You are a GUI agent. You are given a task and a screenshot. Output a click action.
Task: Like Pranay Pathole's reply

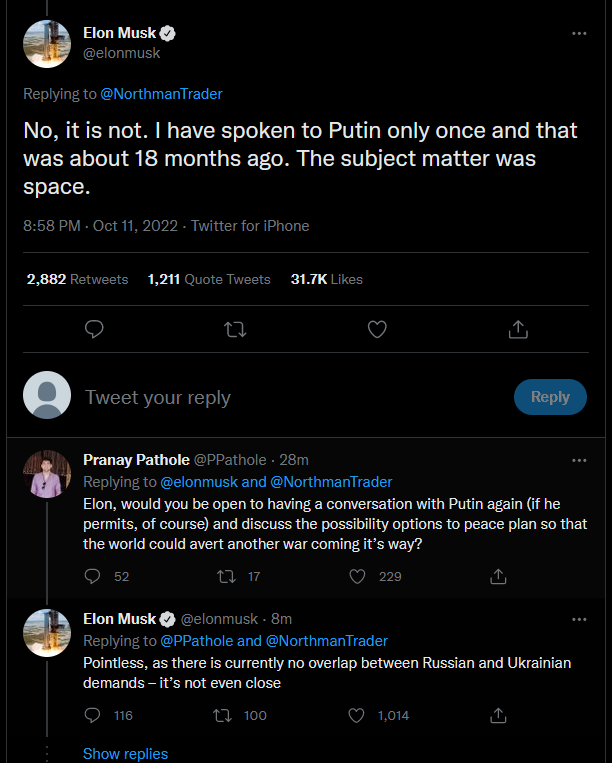pyautogui.click(x=358, y=576)
